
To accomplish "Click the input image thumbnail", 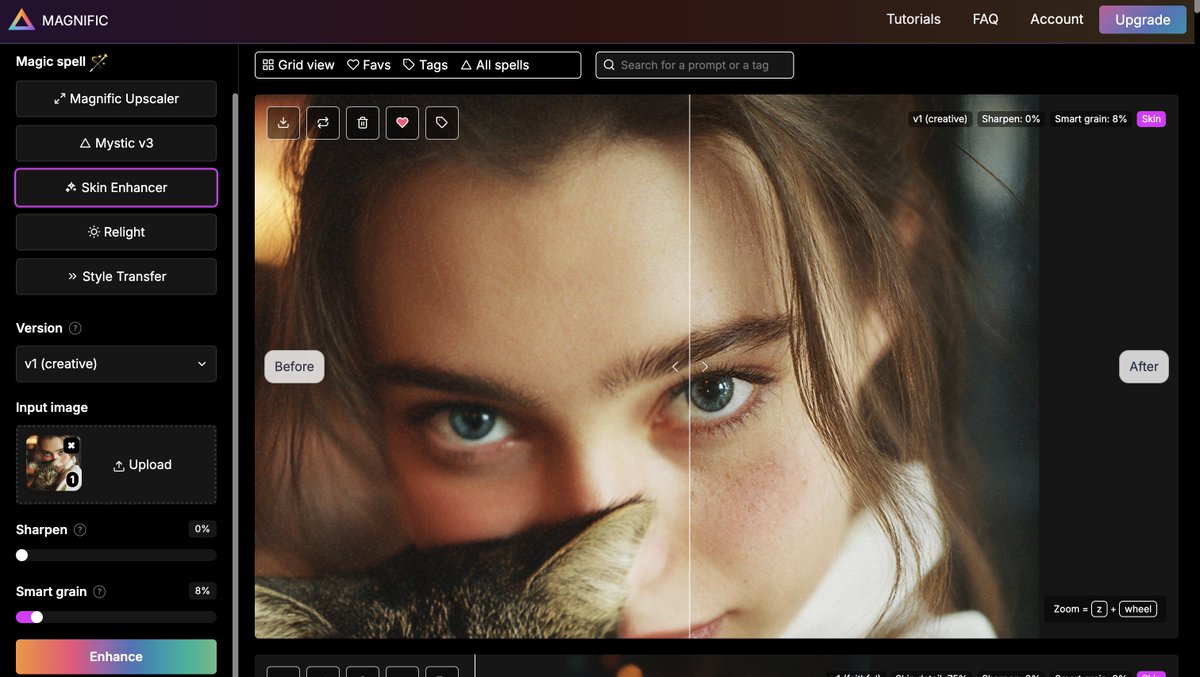I will point(53,463).
